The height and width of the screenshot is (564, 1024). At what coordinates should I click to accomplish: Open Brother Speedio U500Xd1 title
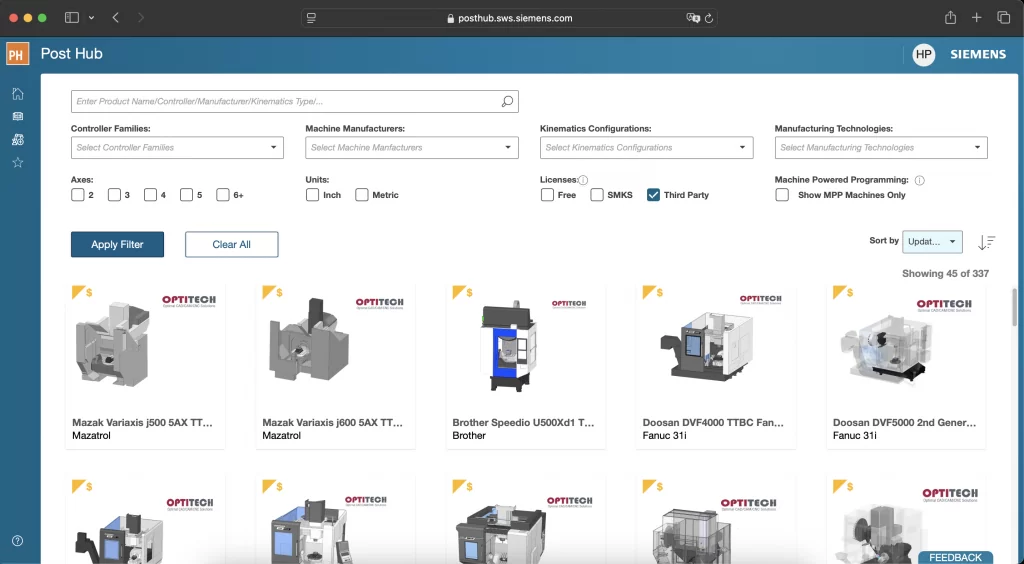[x=523, y=422]
